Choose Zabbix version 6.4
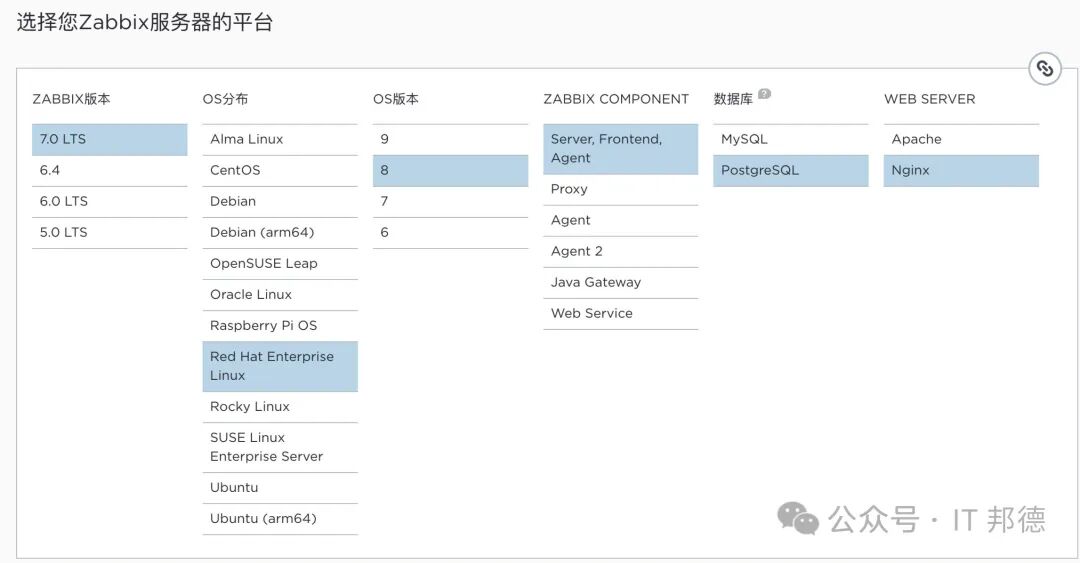 coord(110,170)
